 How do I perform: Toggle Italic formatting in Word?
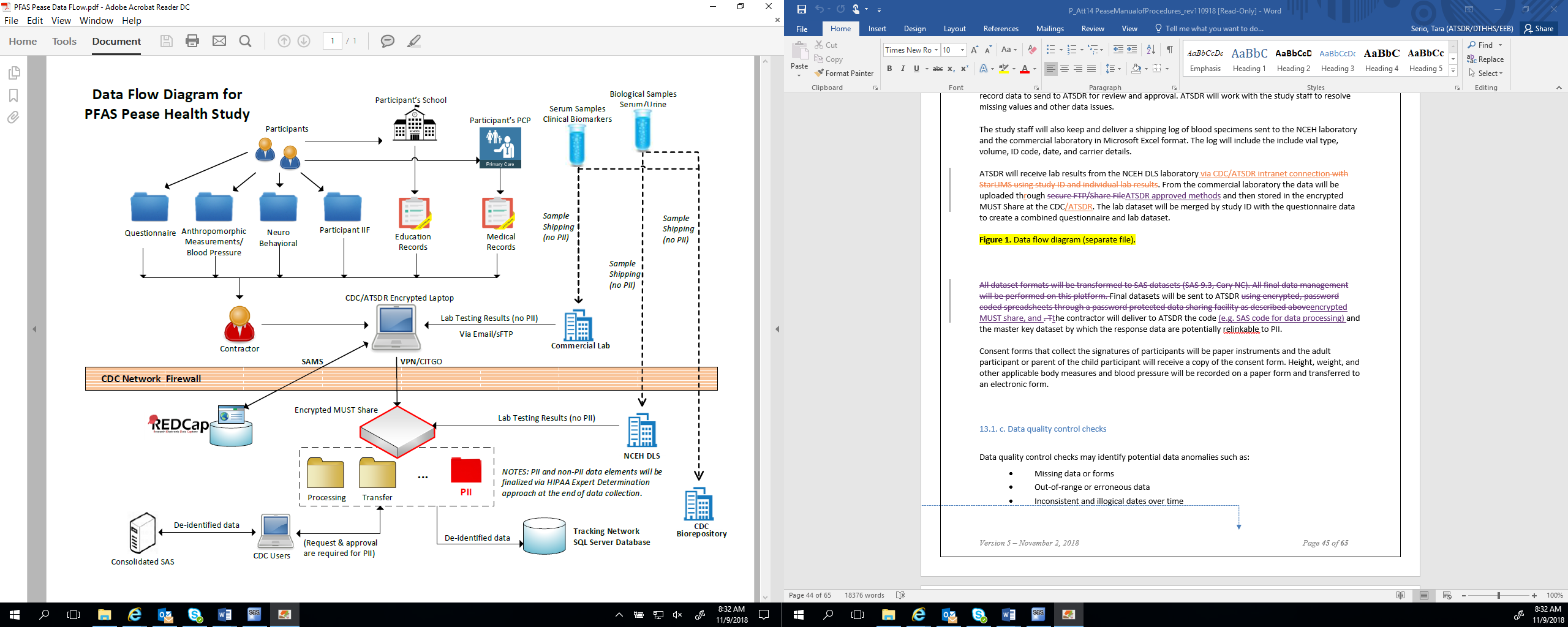(x=903, y=69)
